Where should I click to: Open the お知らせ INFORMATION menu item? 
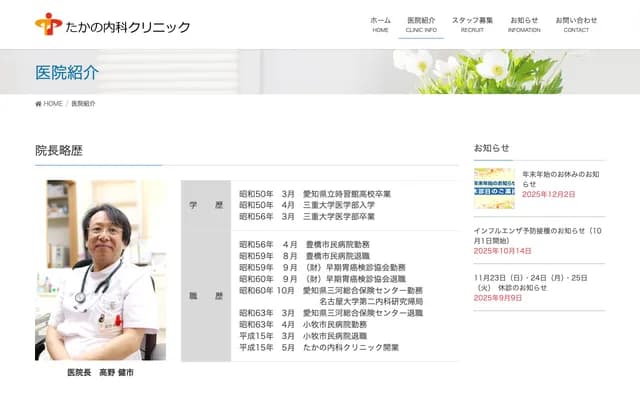click(524, 24)
